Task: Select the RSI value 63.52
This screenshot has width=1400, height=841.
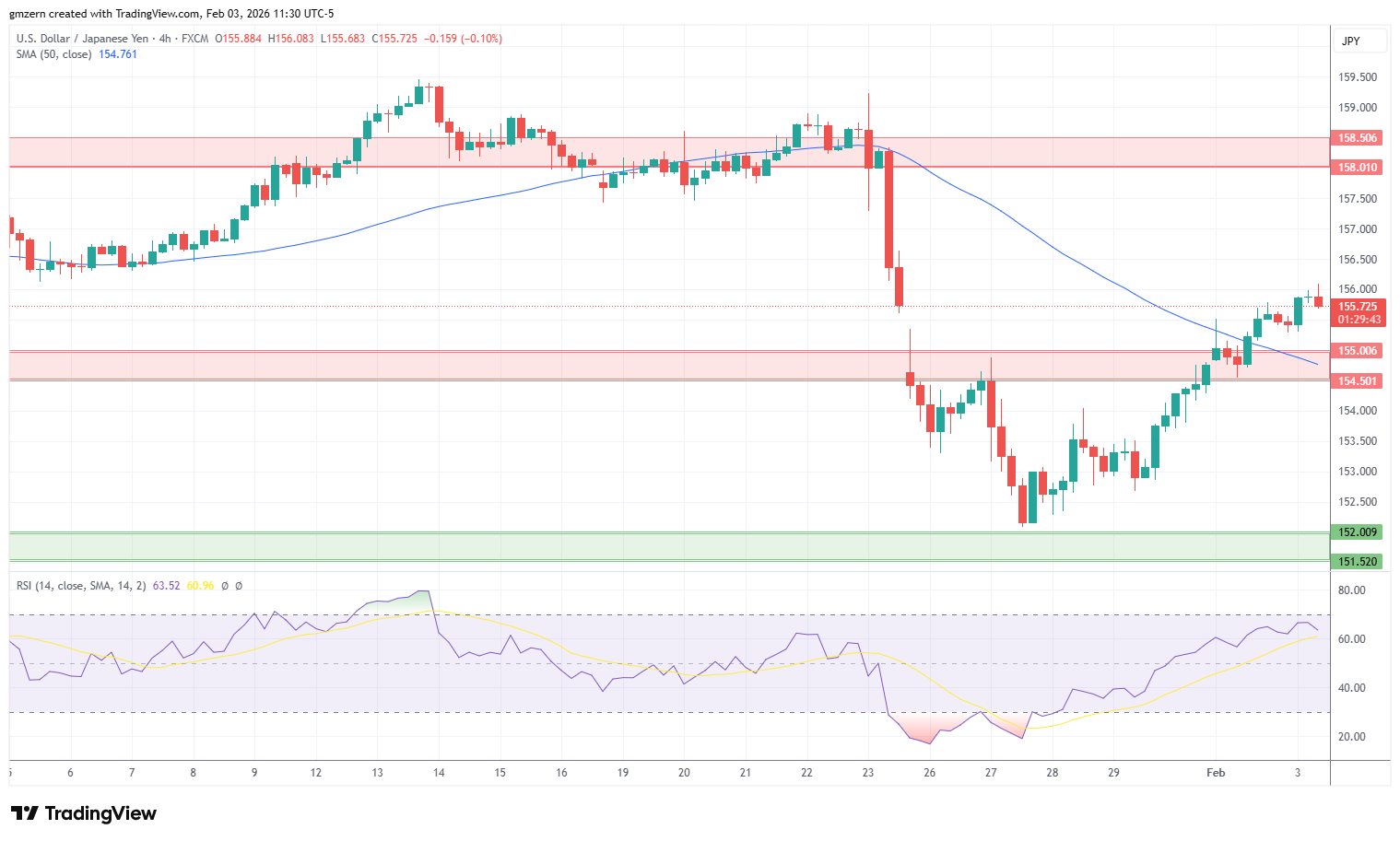Action: point(167,586)
